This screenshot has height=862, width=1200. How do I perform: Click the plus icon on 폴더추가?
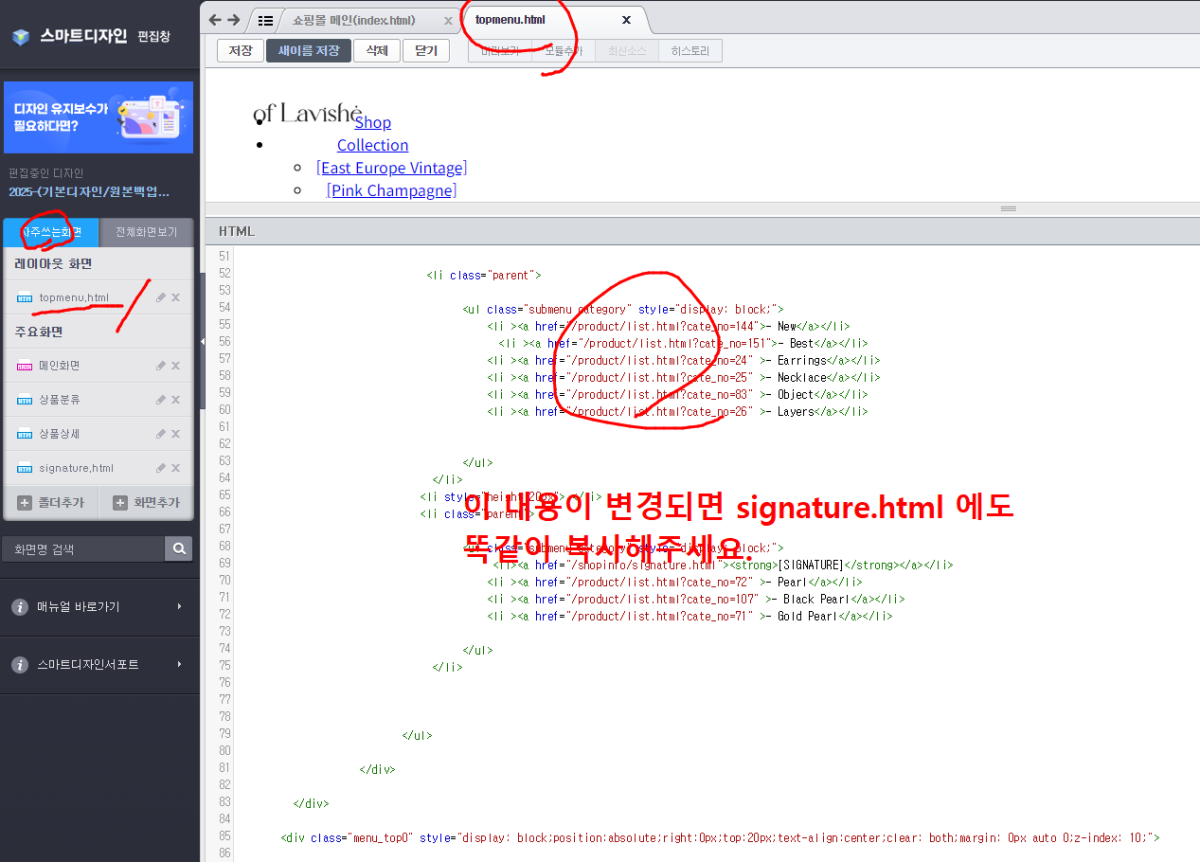pos(24,502)
